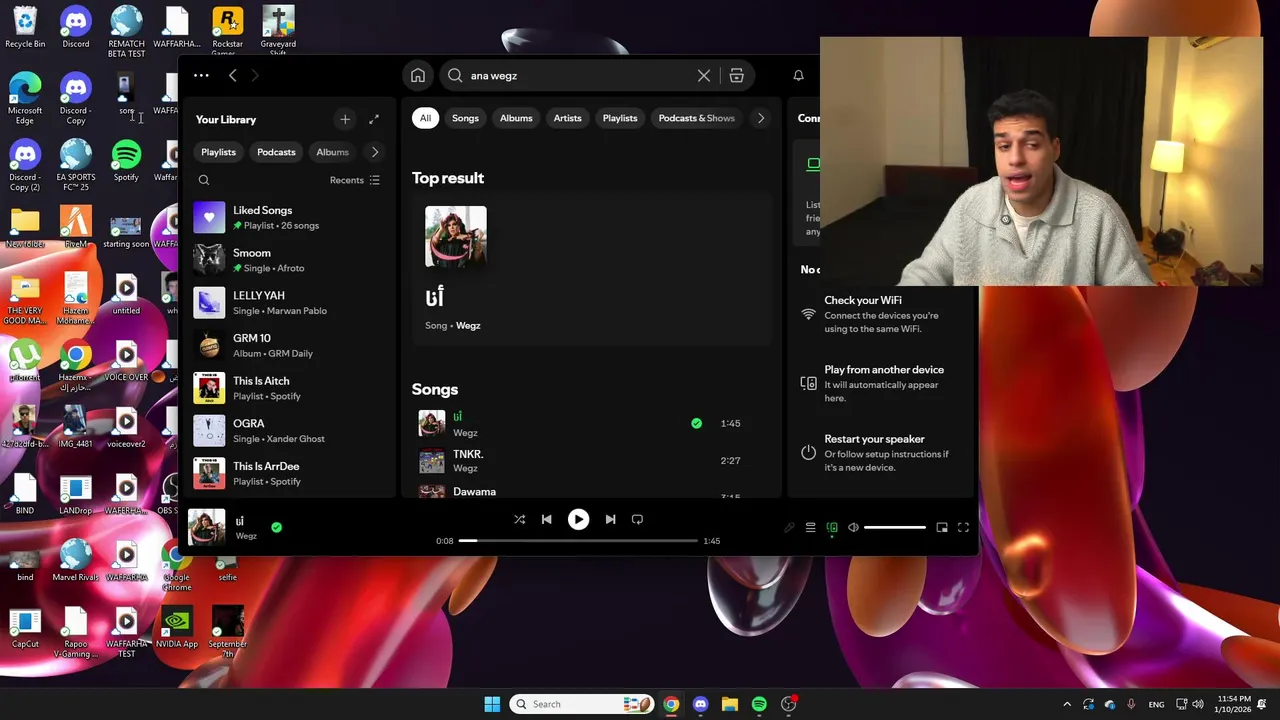Filter library by Albums chip

point(332,152)
